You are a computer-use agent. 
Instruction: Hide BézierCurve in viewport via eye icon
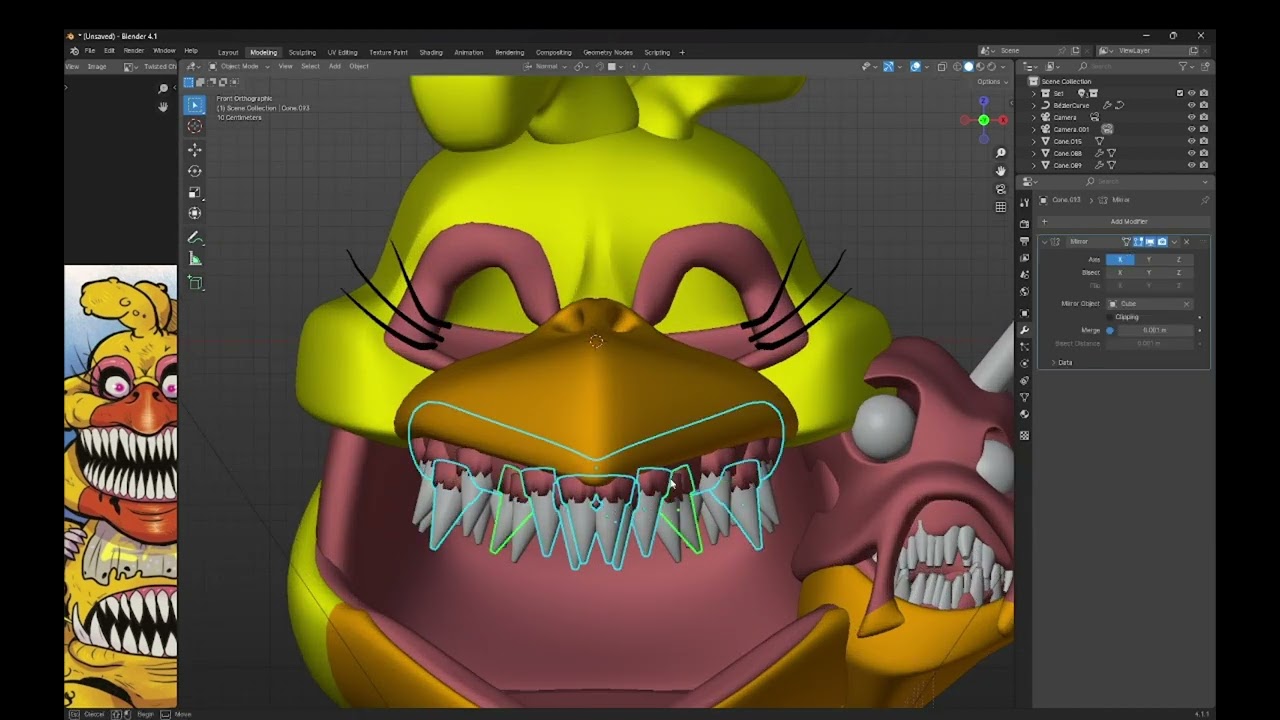pyautogui.click(x=1191, y=105)
